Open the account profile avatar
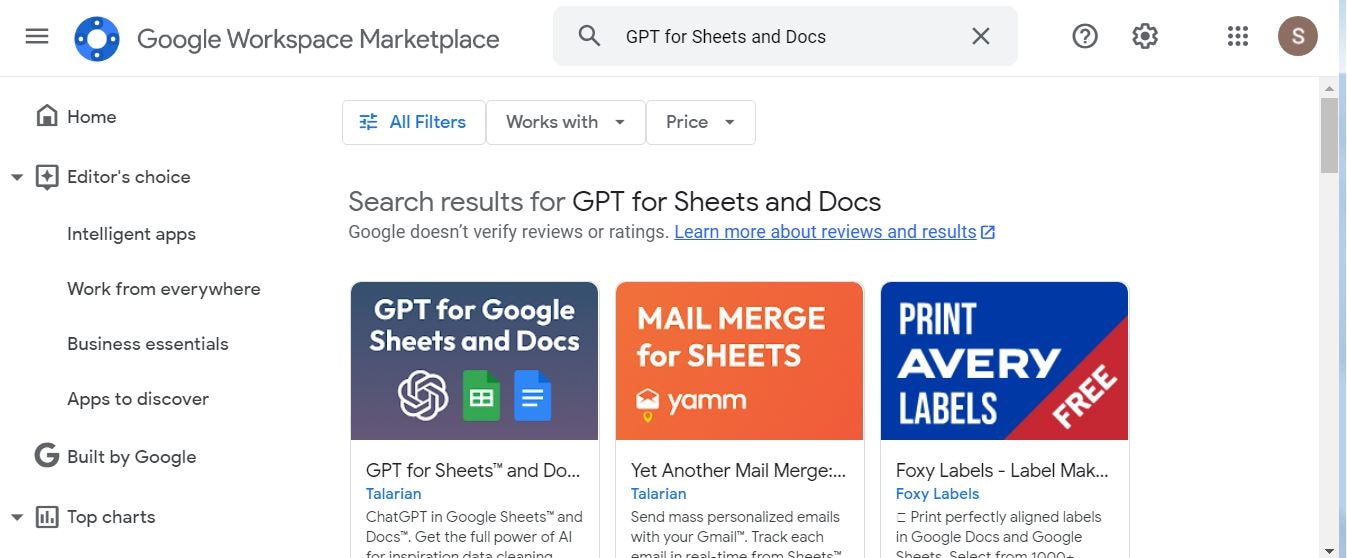The image size is (1347, 558). [1297, 37]
